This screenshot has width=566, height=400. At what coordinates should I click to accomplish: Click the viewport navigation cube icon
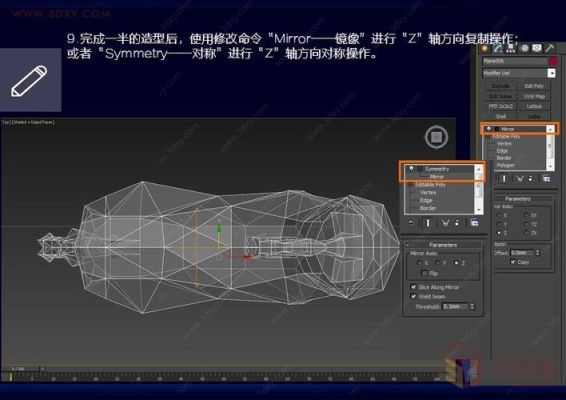436,137
